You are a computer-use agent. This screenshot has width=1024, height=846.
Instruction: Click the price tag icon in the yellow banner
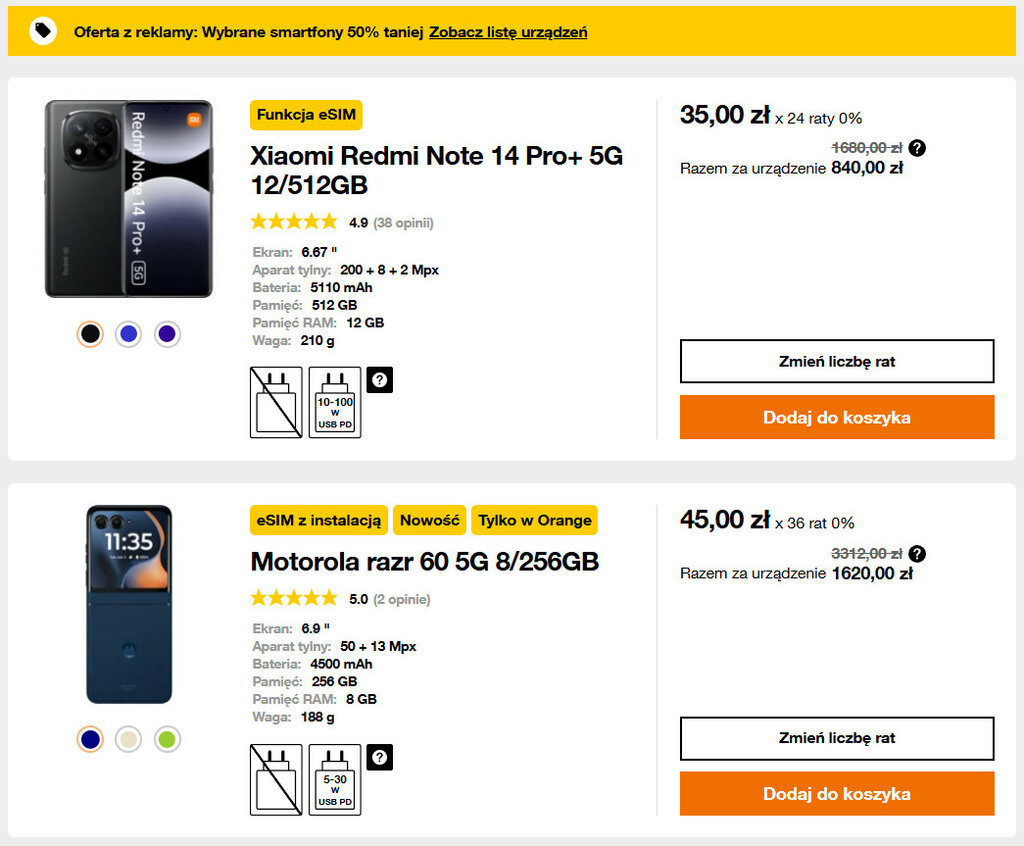point(43,31)
